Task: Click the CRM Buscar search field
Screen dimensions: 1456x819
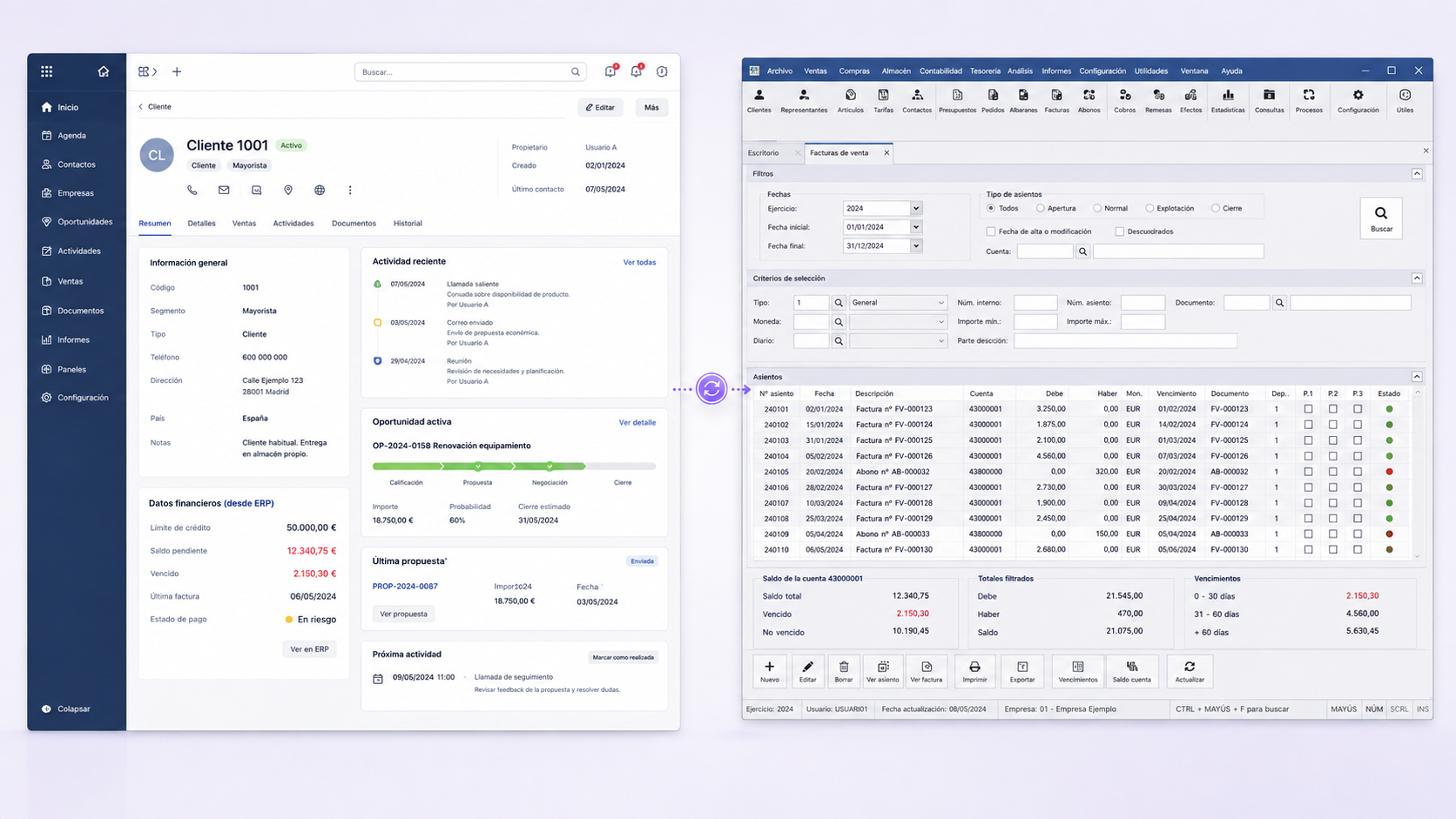Action: [468, 72]
